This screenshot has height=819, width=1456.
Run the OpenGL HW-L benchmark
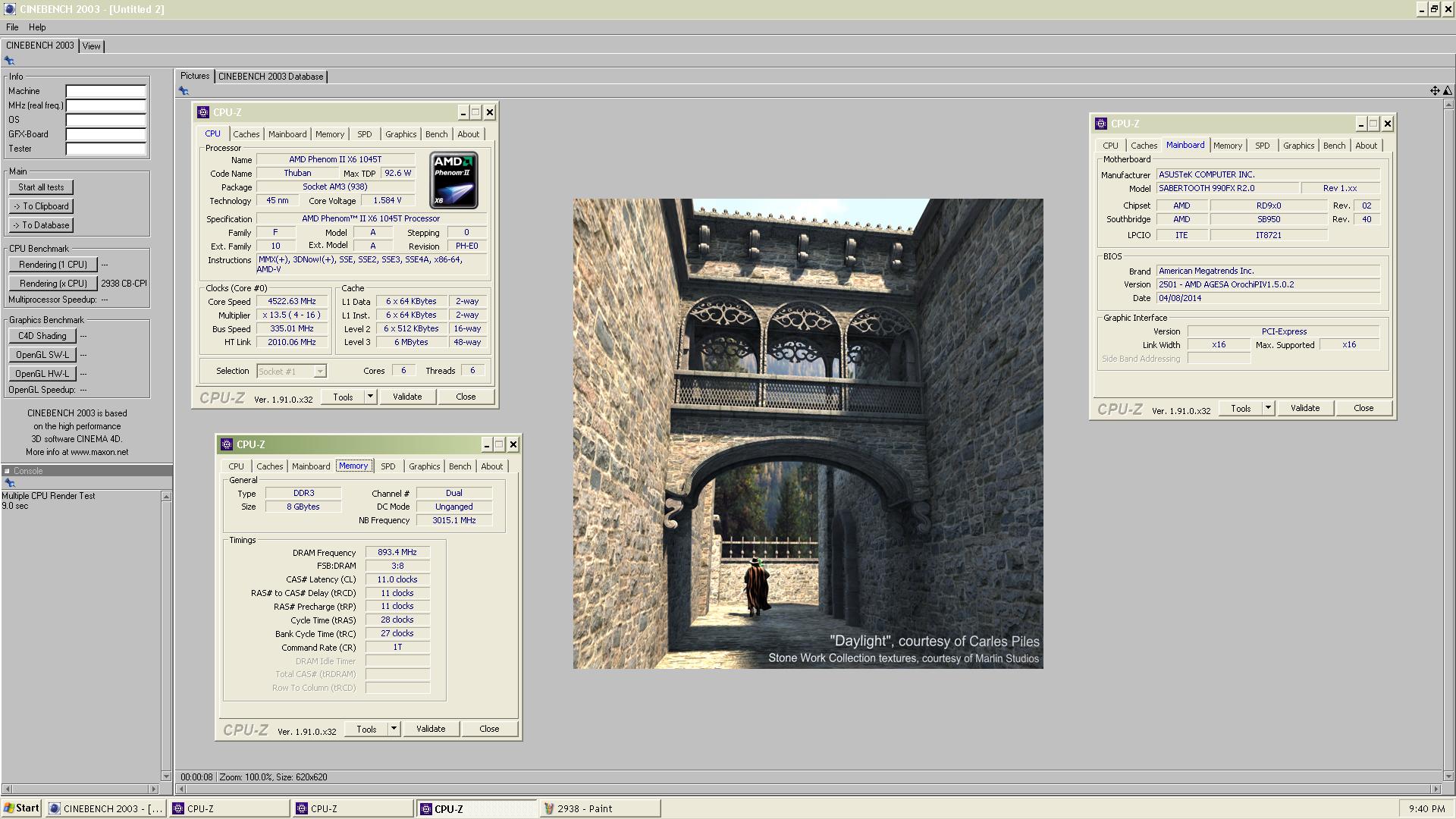coord(42,374)
